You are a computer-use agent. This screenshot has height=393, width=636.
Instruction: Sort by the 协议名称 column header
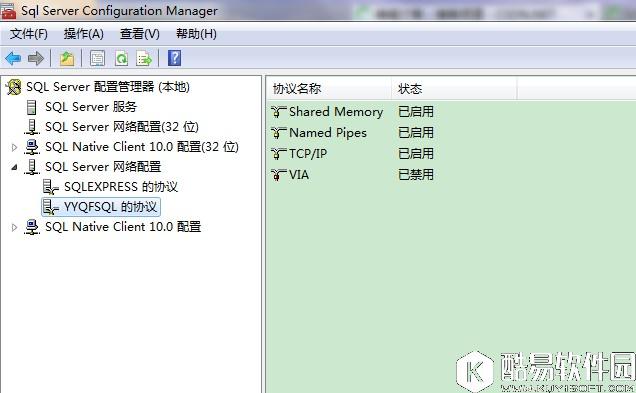(x=329, y=88)
